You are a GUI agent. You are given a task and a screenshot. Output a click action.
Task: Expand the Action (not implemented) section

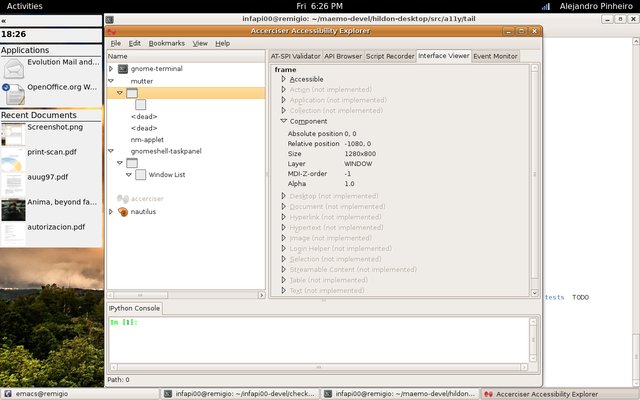pos(284,89)
